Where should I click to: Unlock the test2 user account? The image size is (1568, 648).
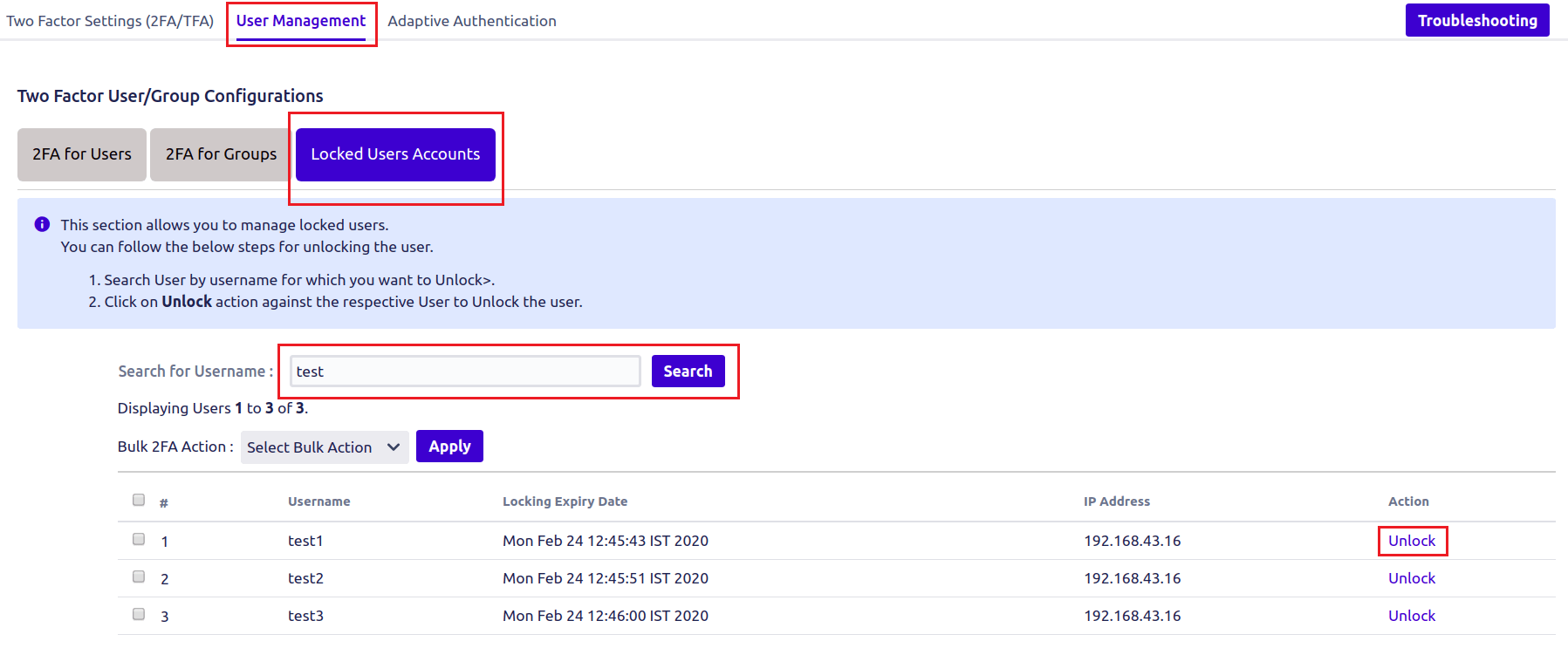point(1411,578)
